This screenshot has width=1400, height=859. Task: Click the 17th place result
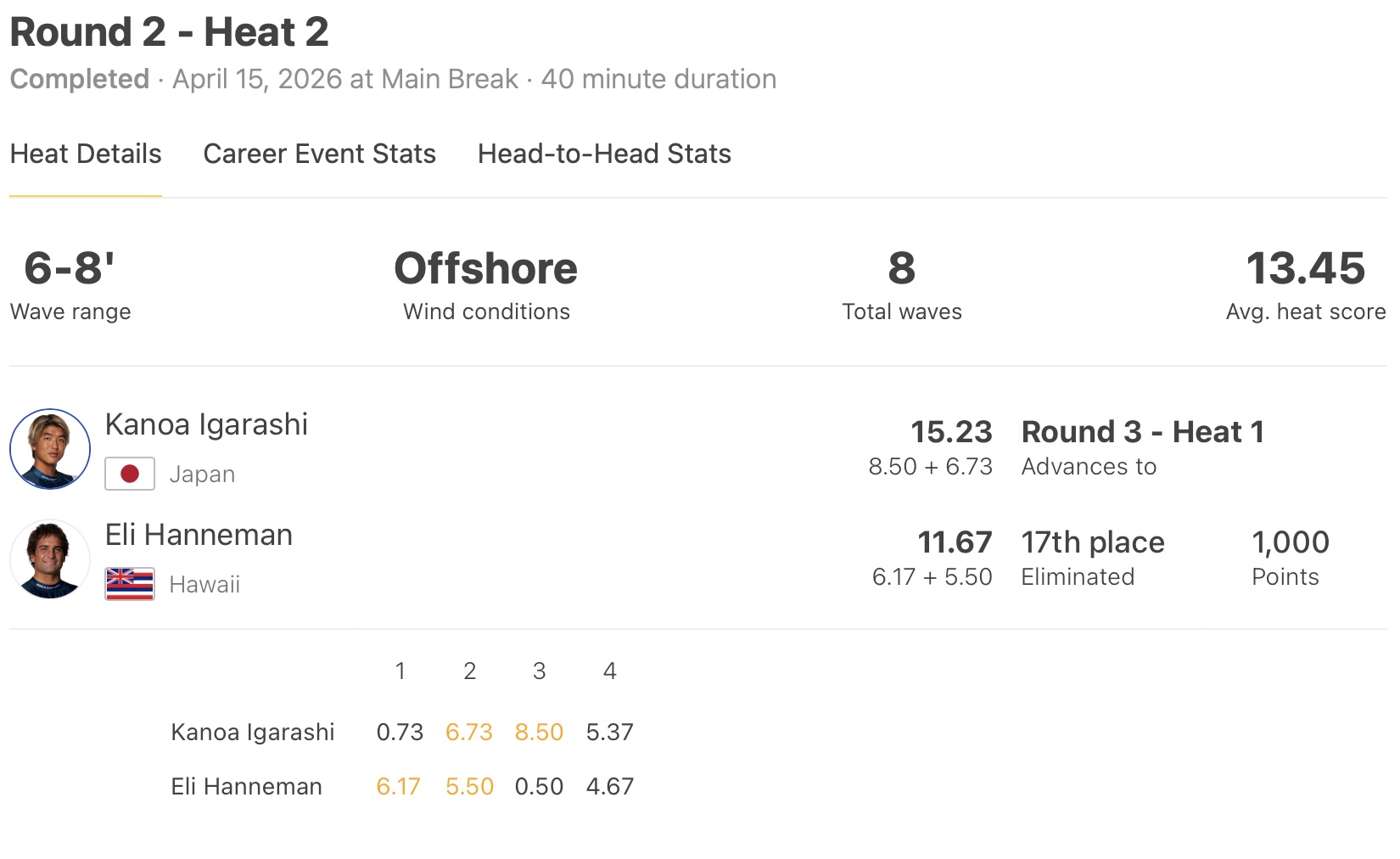[x=1092, y=542]
